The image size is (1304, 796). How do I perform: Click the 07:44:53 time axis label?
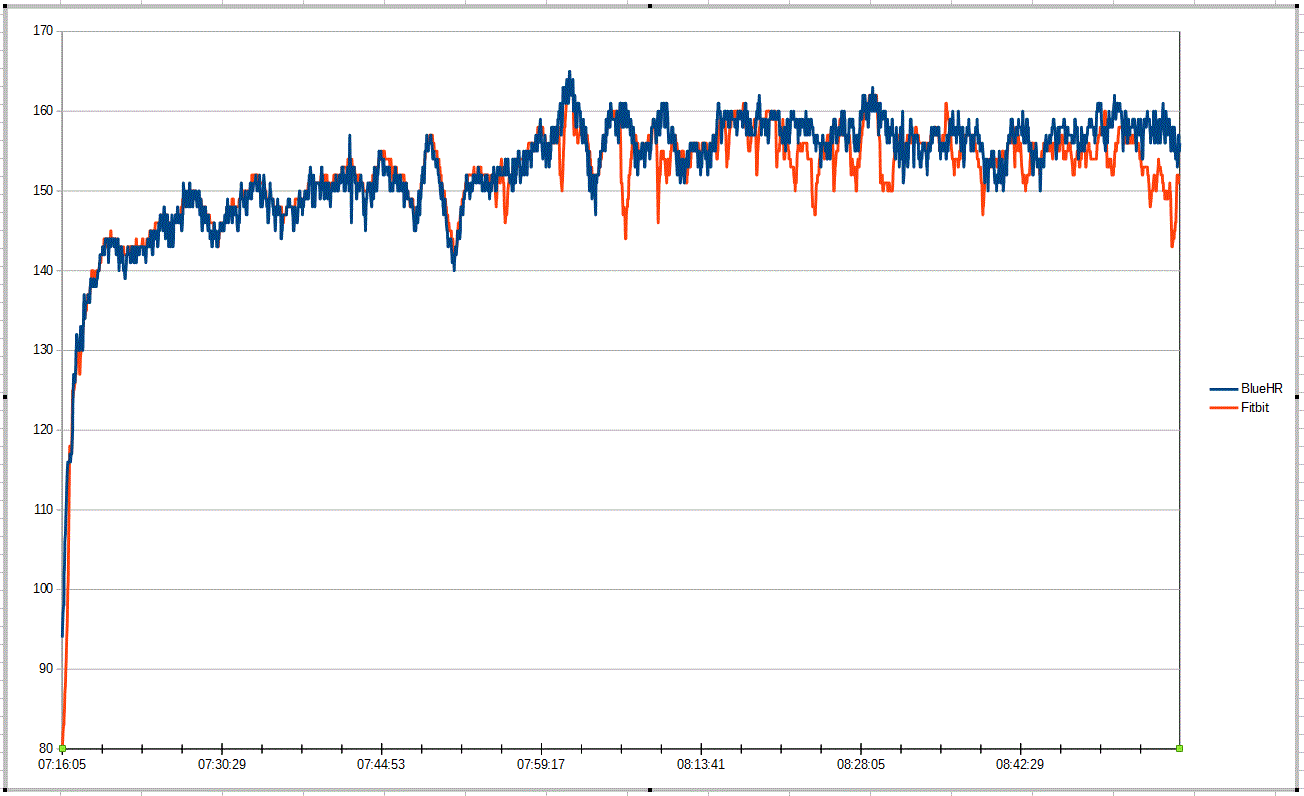(x=381, y=765)
